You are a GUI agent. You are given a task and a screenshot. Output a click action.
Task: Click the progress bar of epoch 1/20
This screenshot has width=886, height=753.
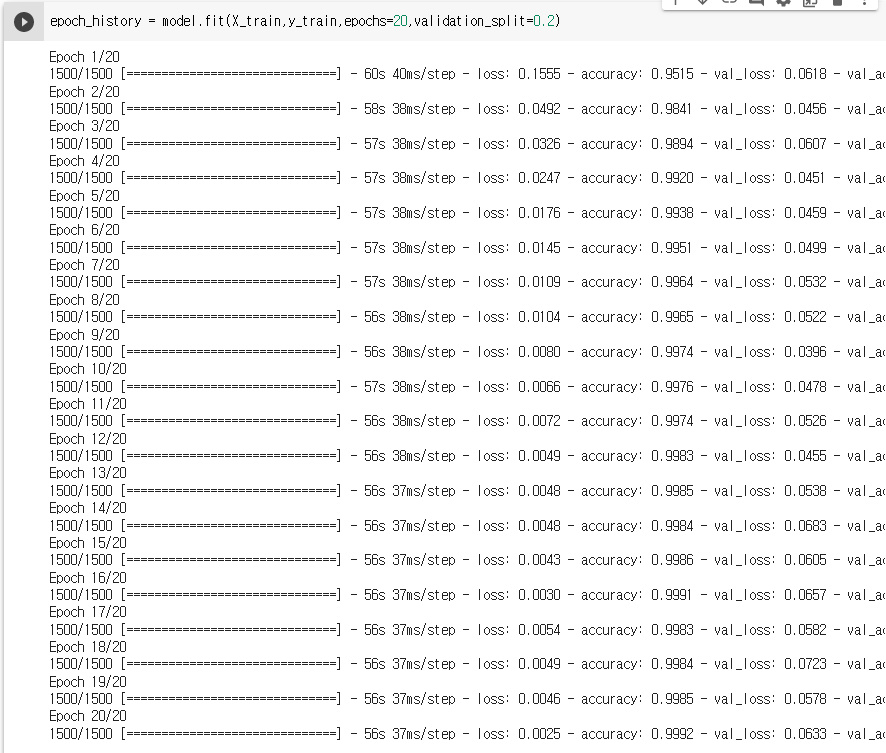231,74
